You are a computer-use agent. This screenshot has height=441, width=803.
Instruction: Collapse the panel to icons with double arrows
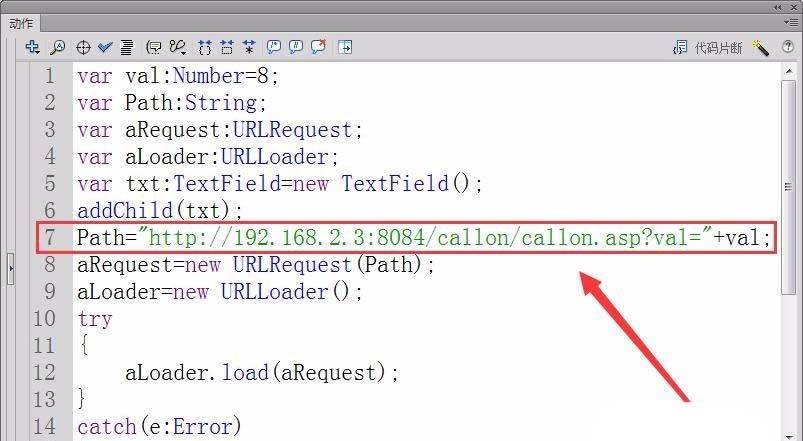point(778,7)
